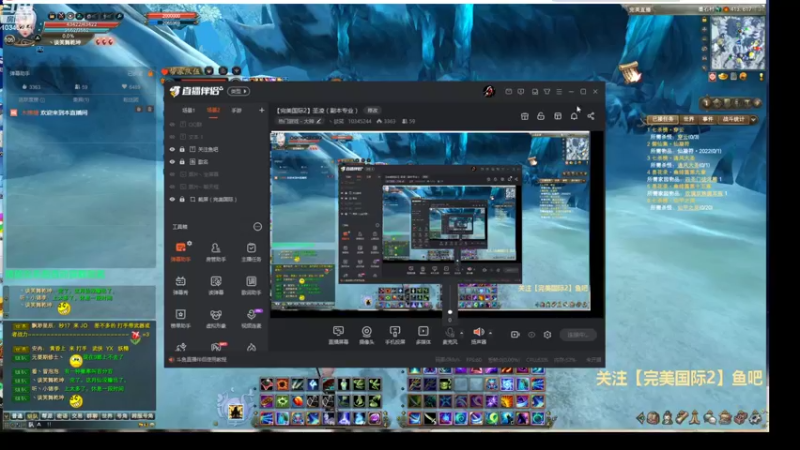Screen dimensions: 800x450
Task: Open stream settings gear beside connect button
Action: pos(547,335)
